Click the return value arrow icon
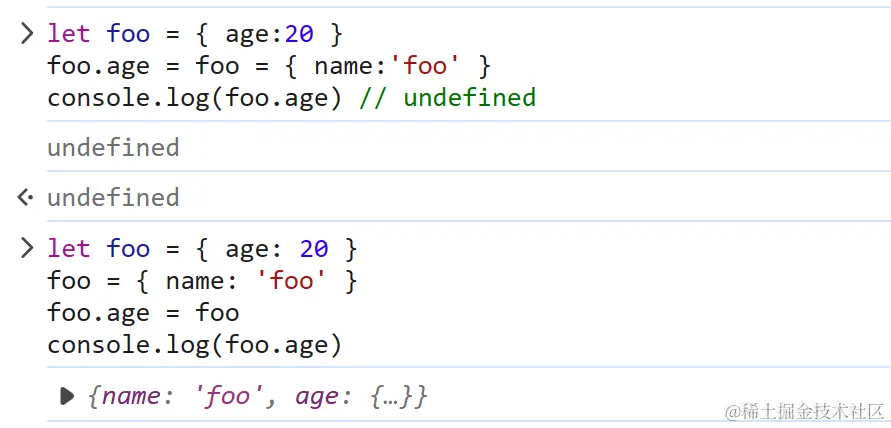 coord(26,197)
